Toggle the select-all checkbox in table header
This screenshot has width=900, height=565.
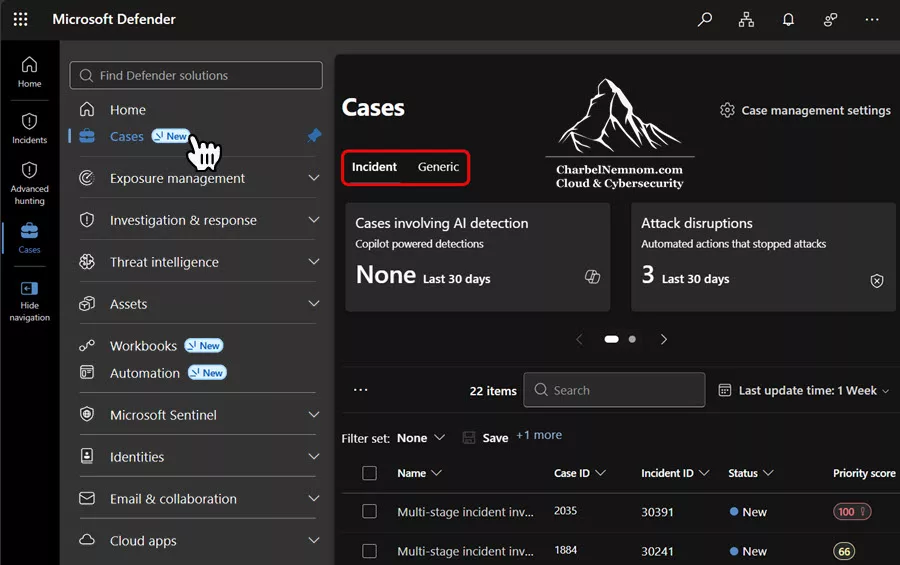pyautogui.click(x=369, y=473)
